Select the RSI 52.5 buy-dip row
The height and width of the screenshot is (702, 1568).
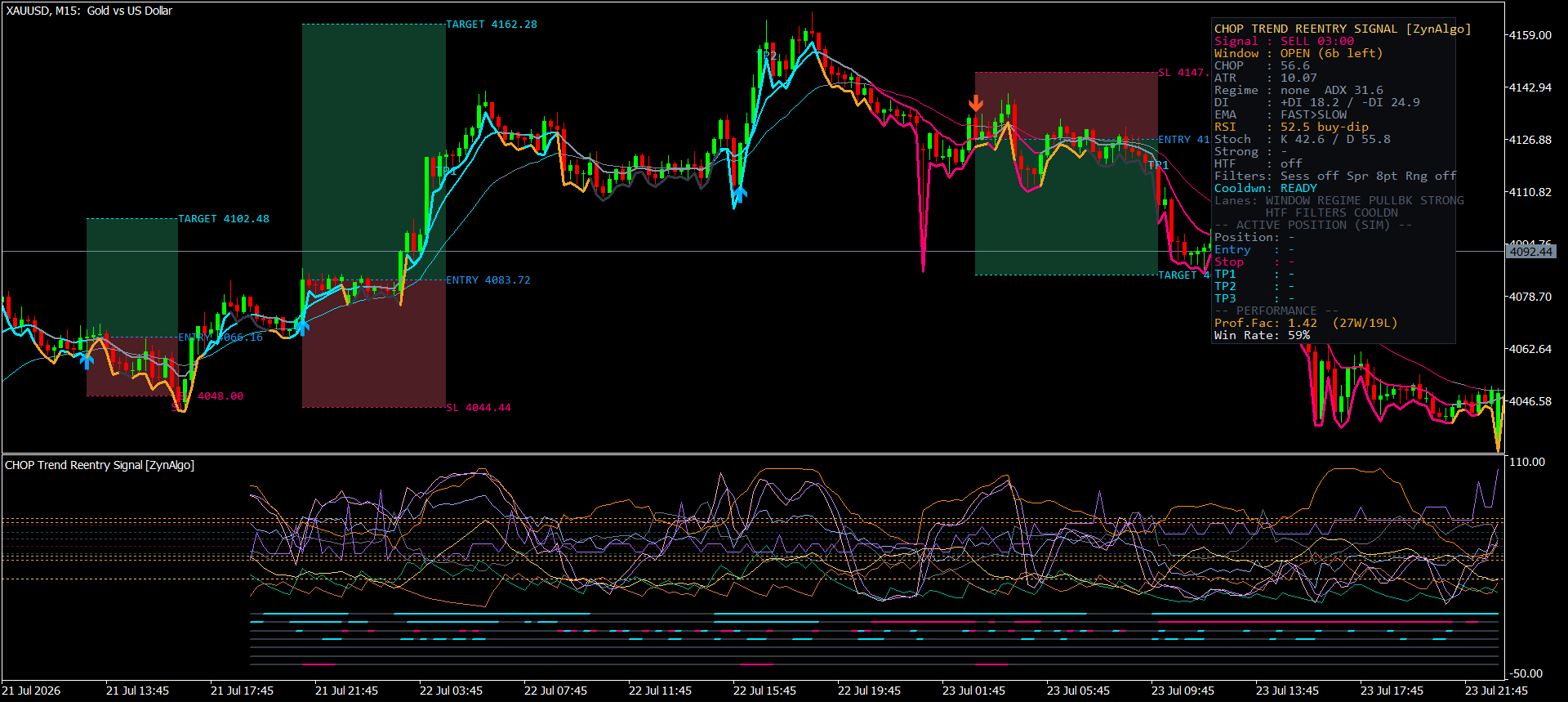coord(1291,127)
